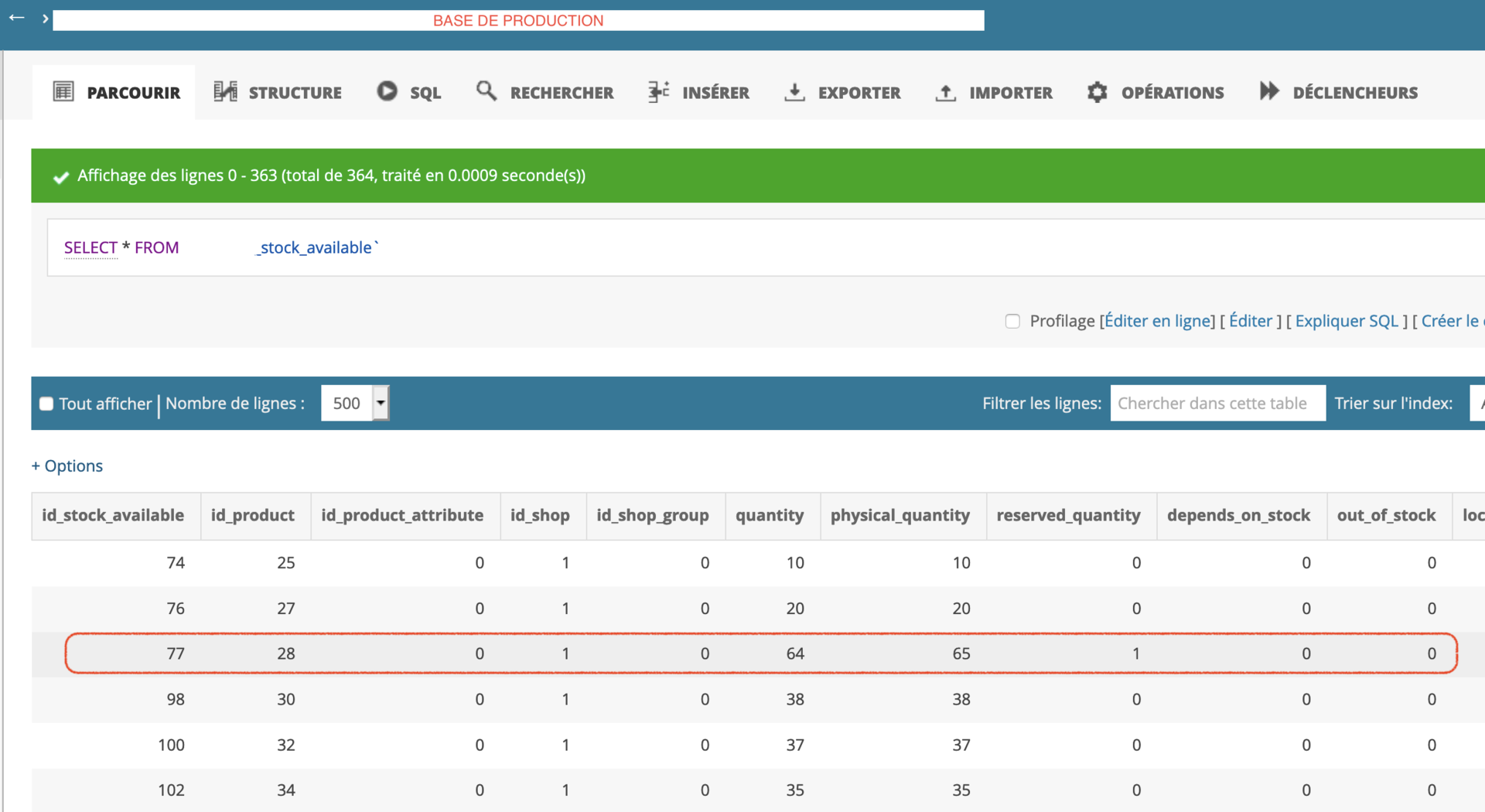Click the Importer upload icon

(945, 92)
